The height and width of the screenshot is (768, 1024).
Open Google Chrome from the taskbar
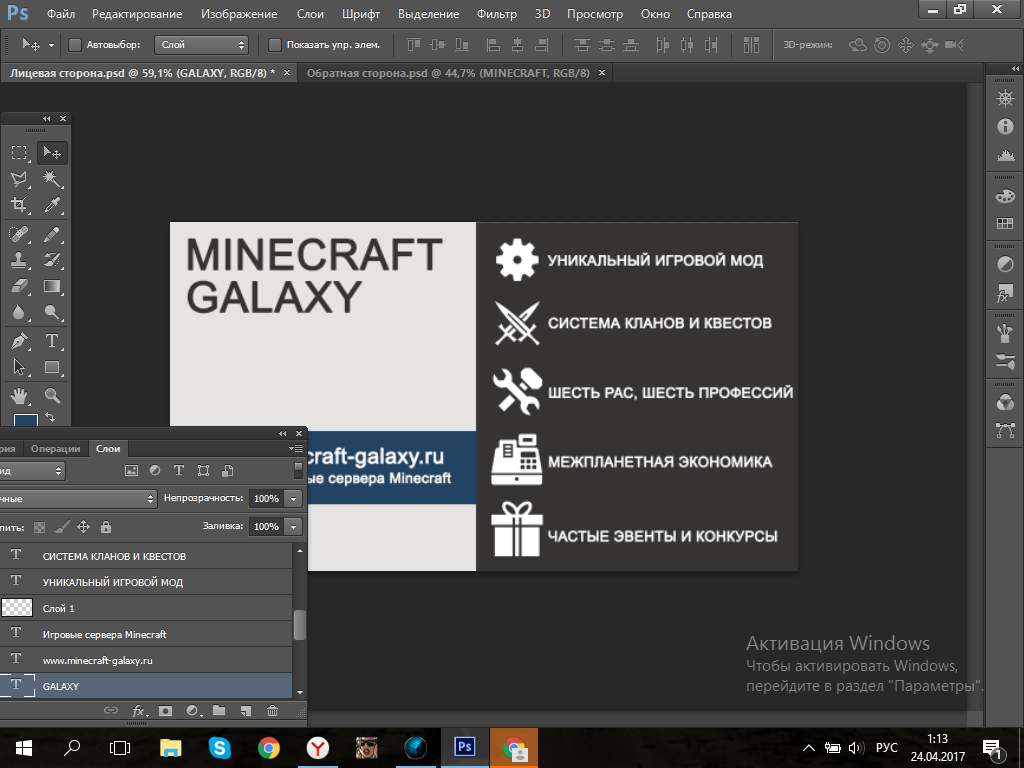268,747
